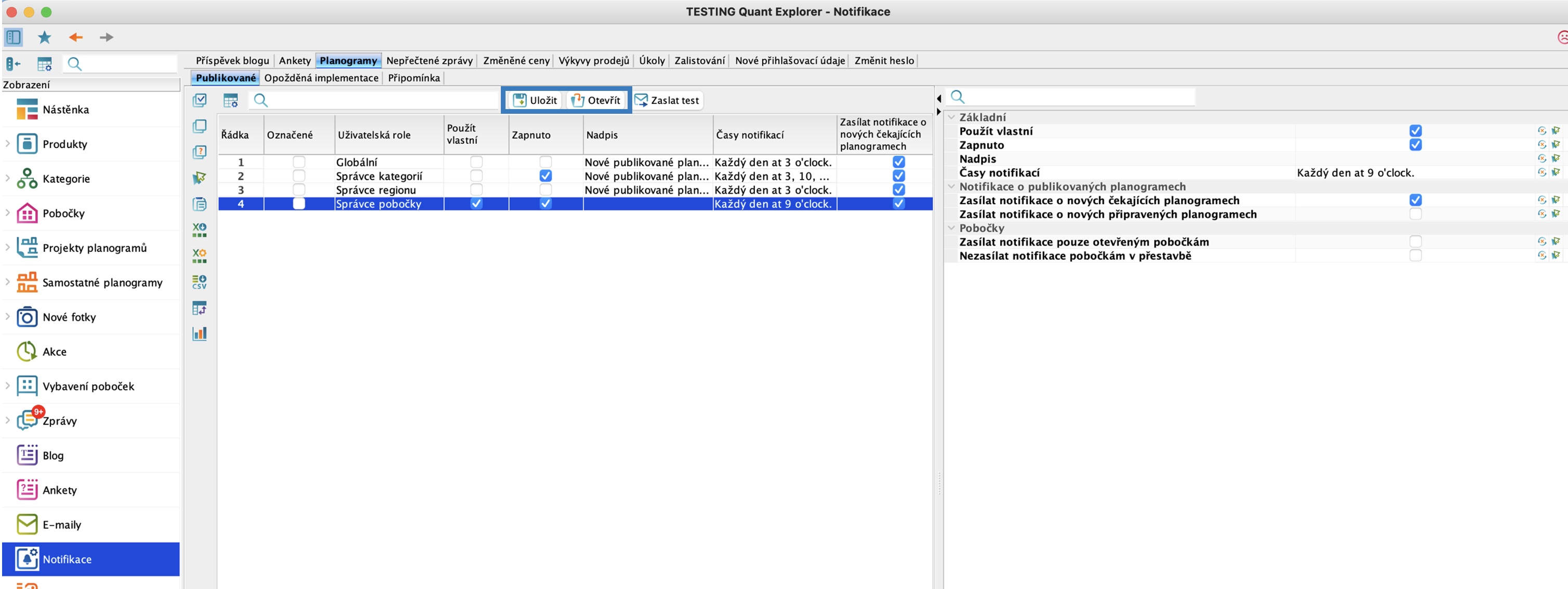Uncheck Zasílat notifikace o nových čekajících planogramech property
This screenshot has width=1568, height=589.
tap(1415, 200)
